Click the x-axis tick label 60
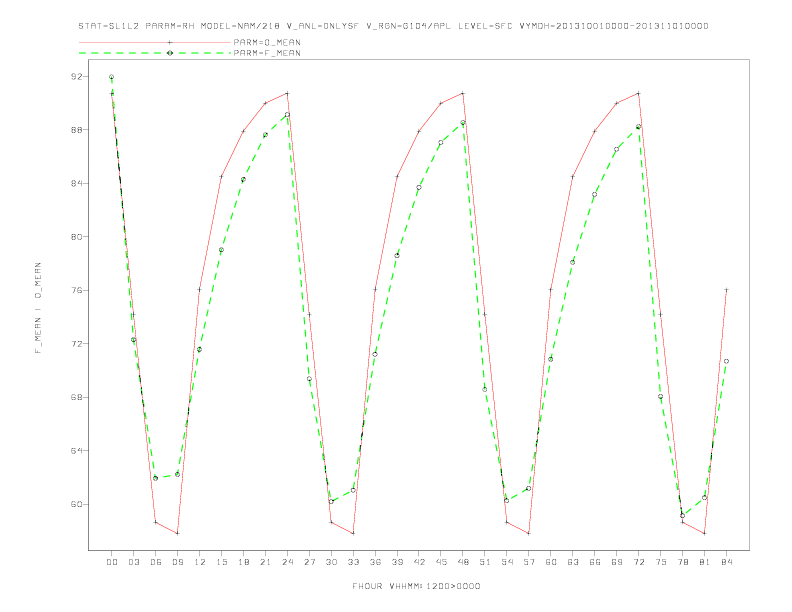 tap(551, 562)
